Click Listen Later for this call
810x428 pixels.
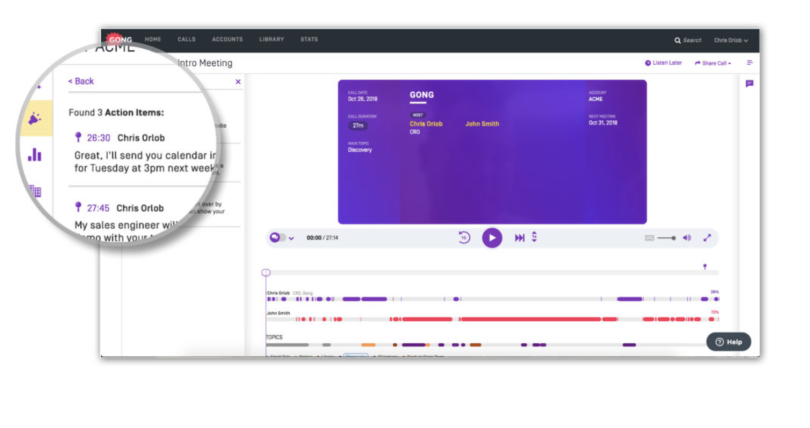[x=663, y=63]
